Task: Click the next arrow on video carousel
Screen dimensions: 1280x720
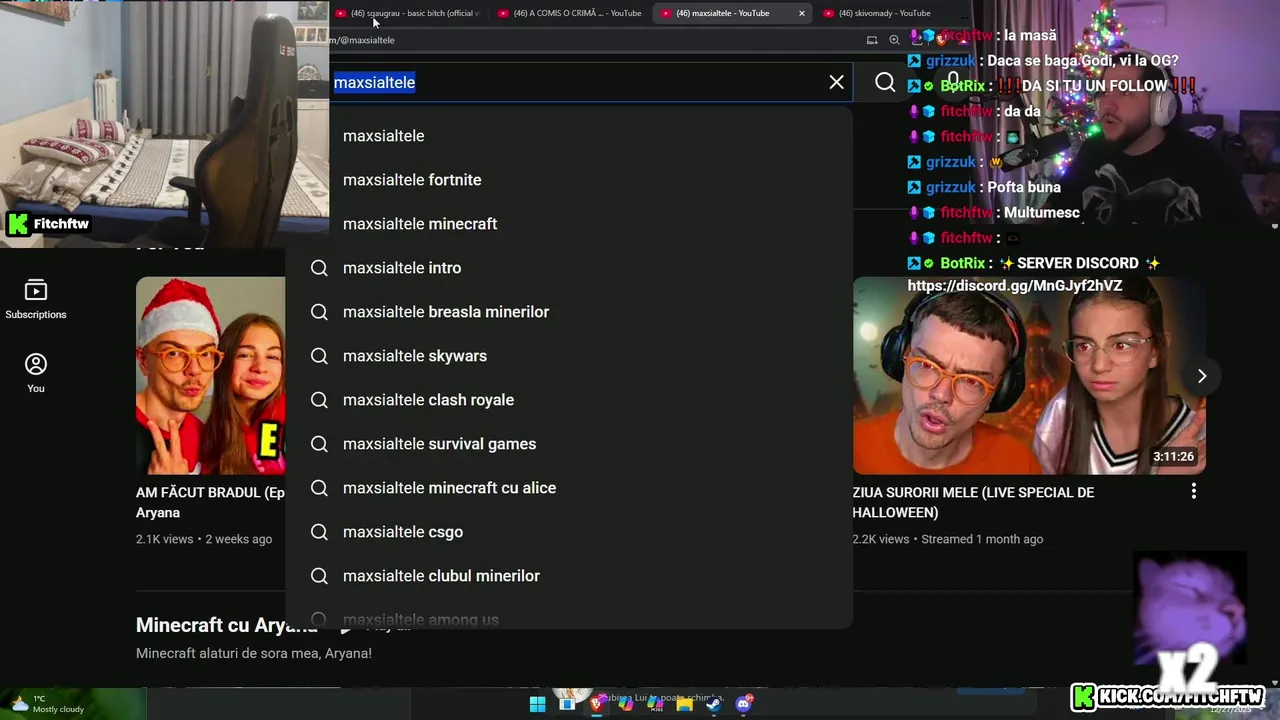Action: point(1202,376)
